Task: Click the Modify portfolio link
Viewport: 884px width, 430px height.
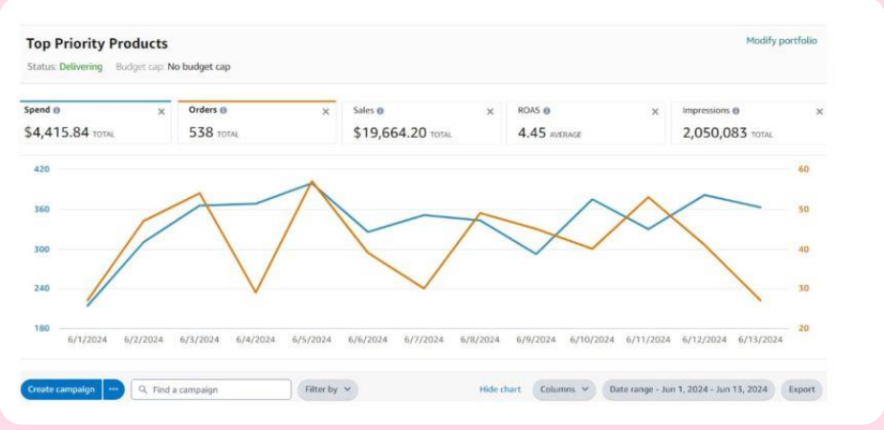Action: click(781, 41)
